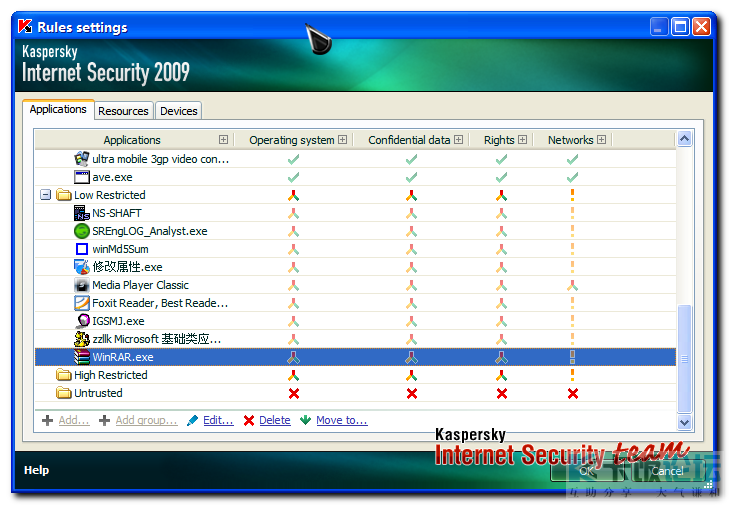This screenshot has width=729, height=505.
Task: Select the SREngLOG_Analyst.exe entry
Action: (355, 231)
